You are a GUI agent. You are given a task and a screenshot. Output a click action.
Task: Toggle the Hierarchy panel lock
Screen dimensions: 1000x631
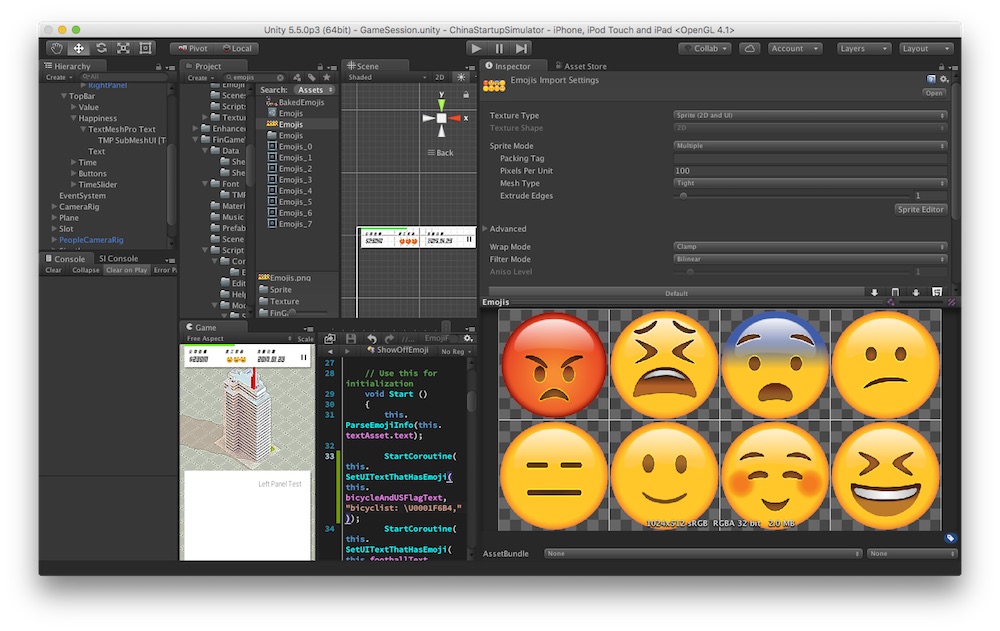[159, 66]
